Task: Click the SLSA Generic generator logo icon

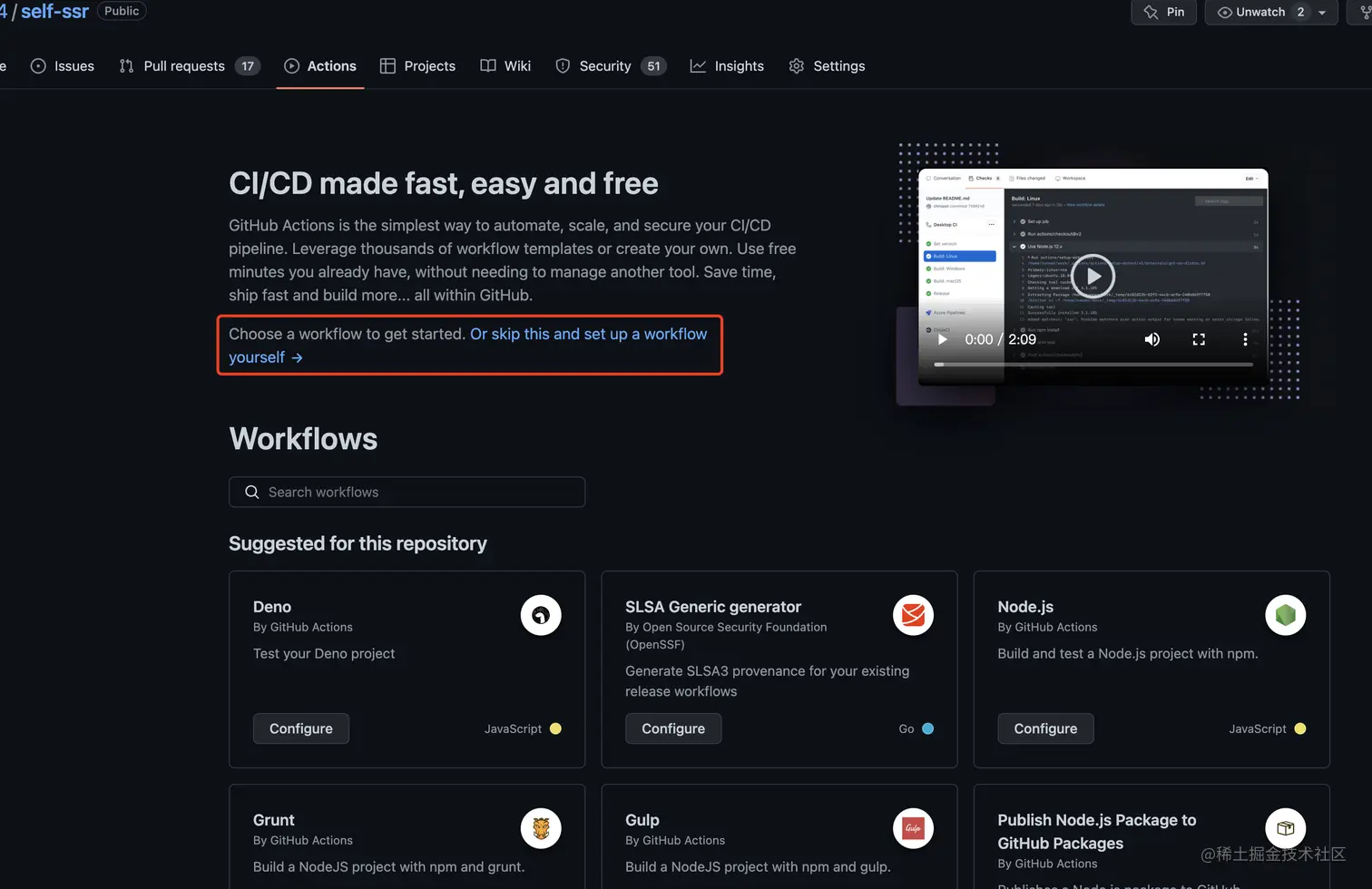Action: click(913, 615)
